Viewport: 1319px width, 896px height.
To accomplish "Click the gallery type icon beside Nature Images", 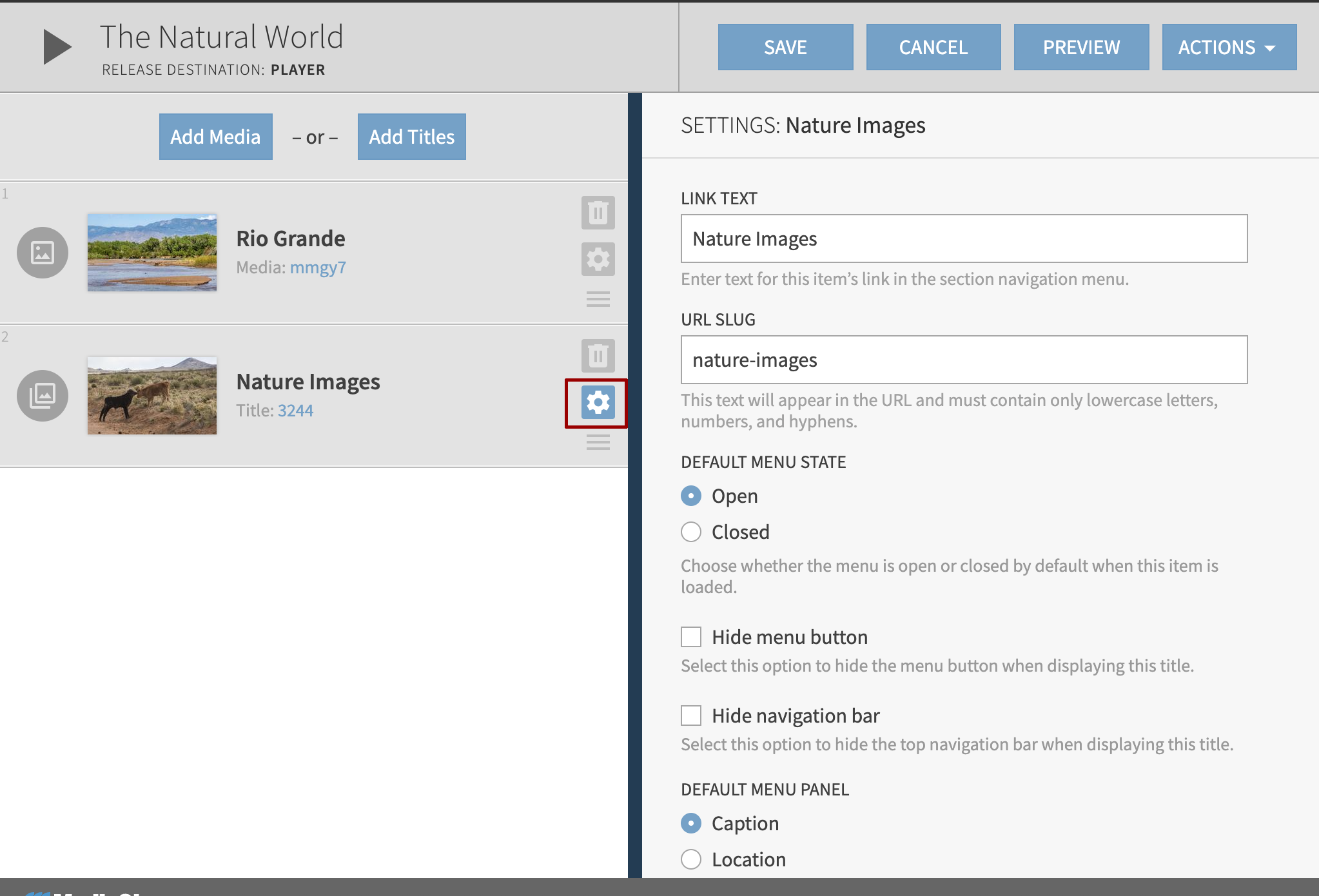I will [43, 396].
